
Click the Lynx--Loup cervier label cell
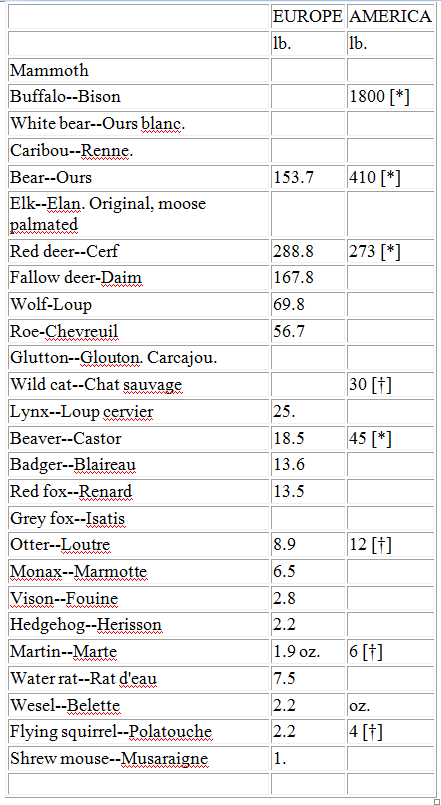tap(139, 412)
